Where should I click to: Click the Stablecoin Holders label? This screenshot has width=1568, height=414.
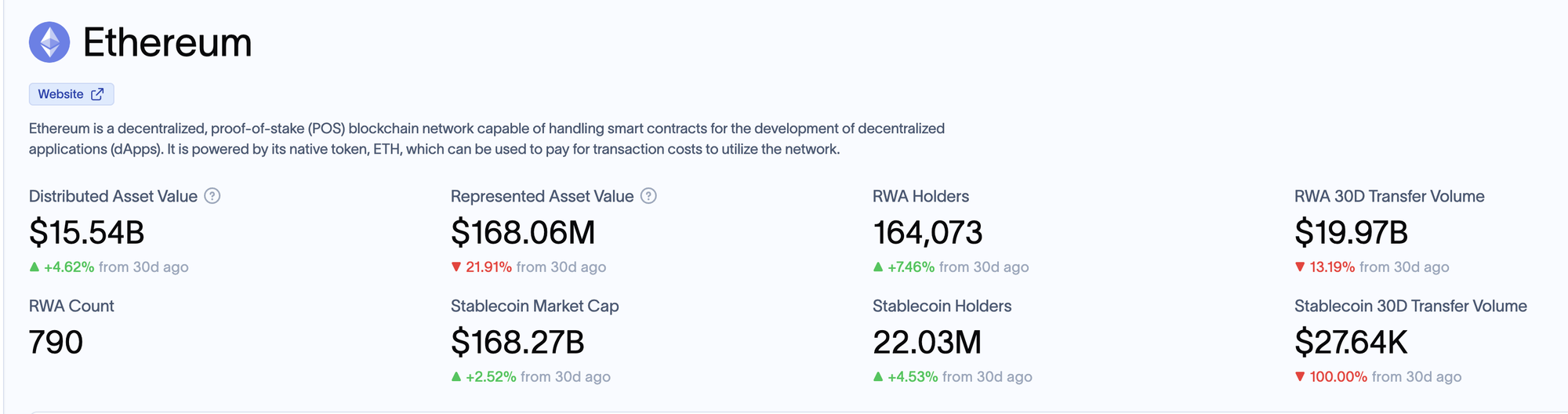pos(942,306)
